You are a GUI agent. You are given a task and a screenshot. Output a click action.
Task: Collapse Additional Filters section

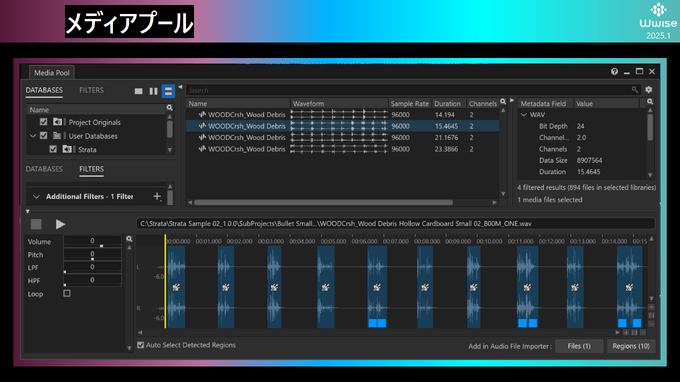point(36,196)
